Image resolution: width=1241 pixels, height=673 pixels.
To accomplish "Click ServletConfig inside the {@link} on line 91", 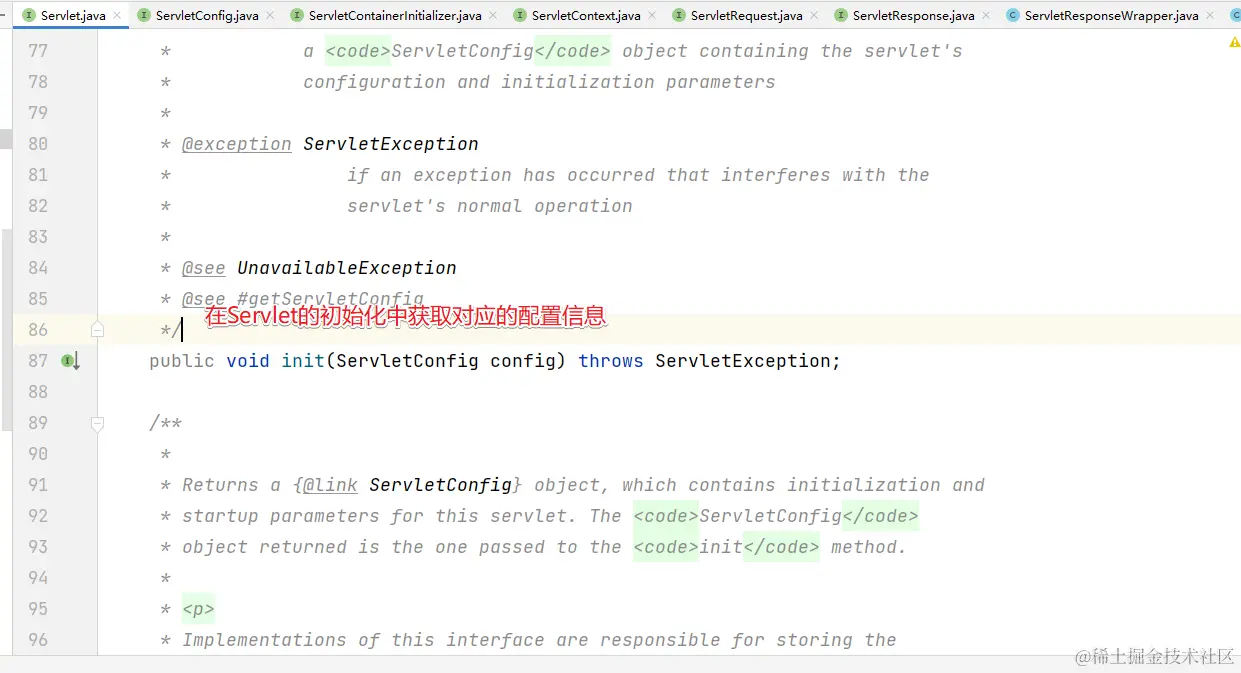I will (441, 485).
